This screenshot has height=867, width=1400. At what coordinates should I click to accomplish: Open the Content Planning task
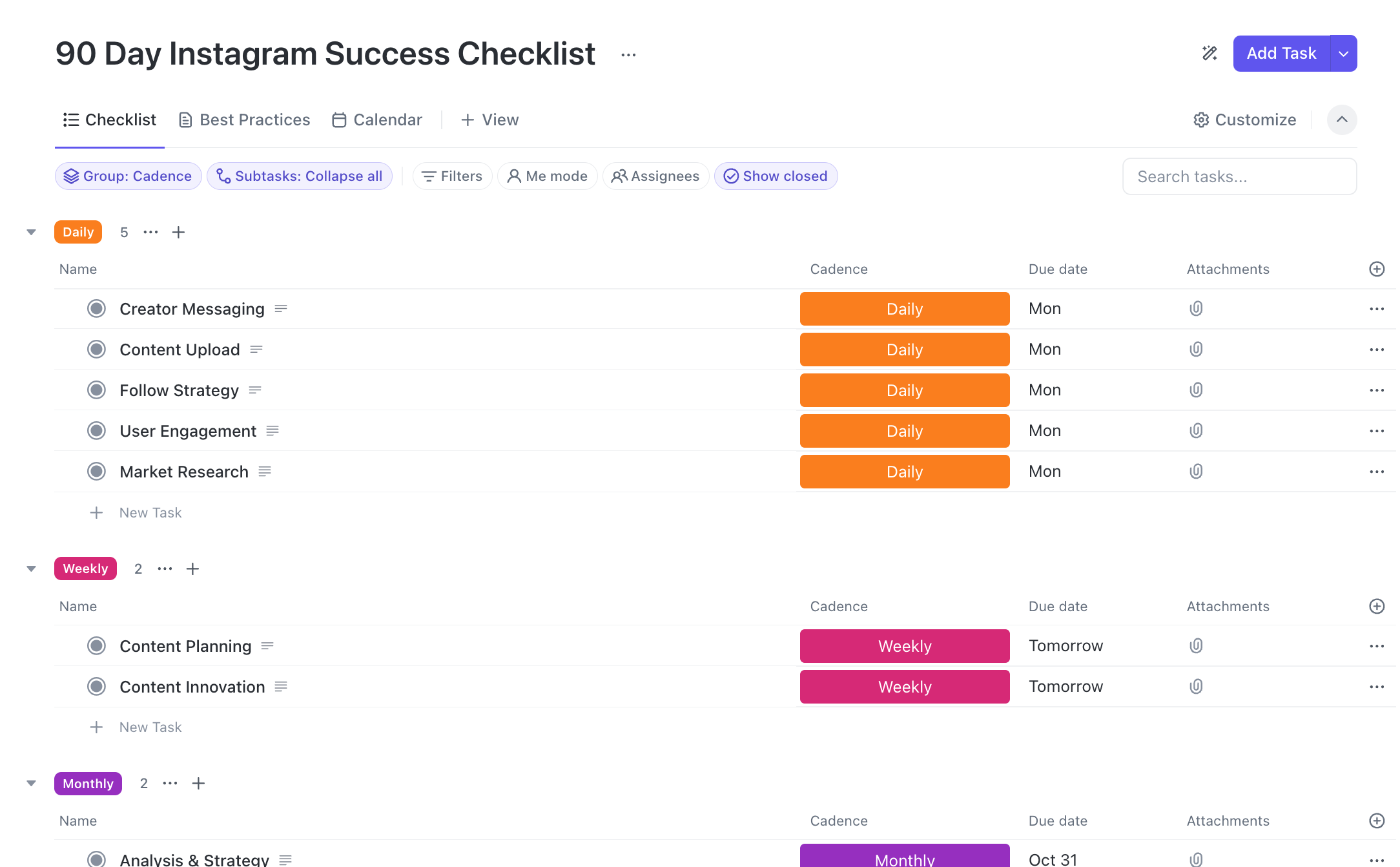(x=185, y=646)
